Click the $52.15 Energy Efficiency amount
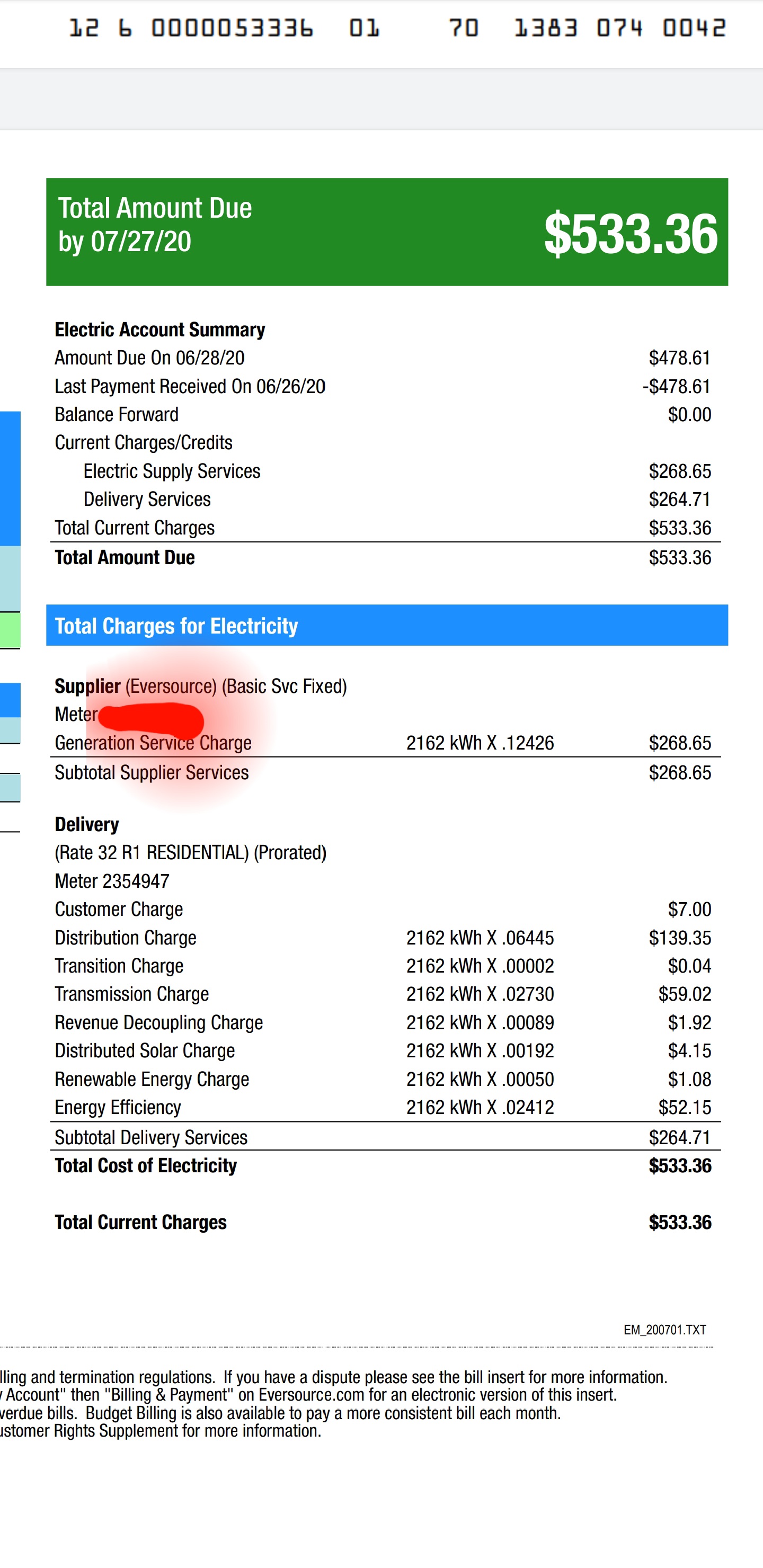This screenshot has width=763, height=1568. (685, 1107)
